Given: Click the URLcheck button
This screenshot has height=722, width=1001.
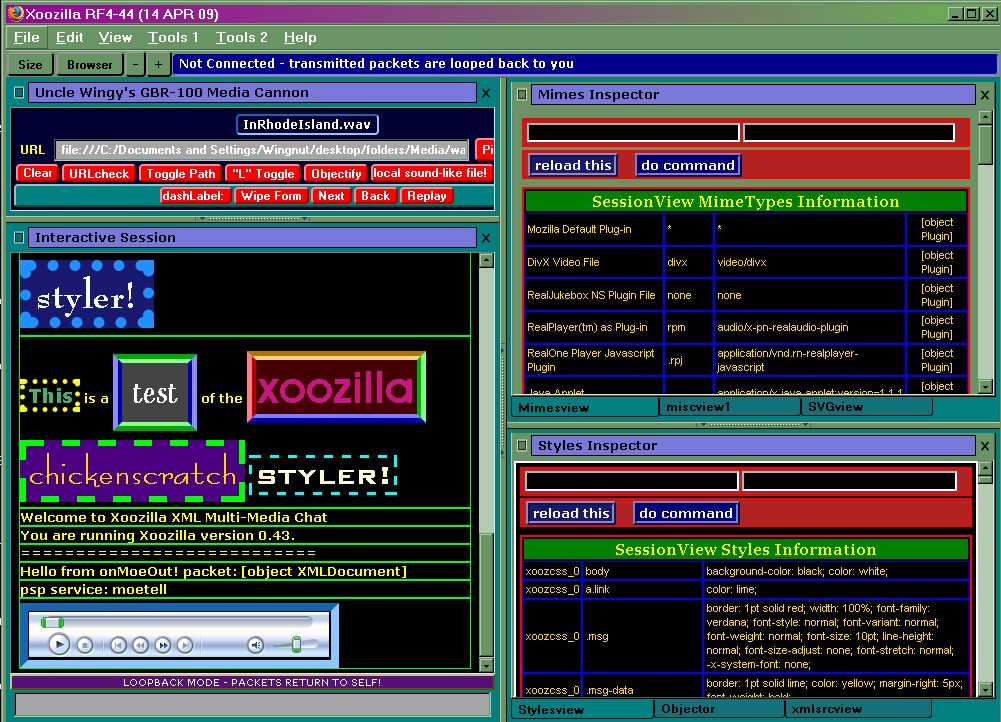Looking at the screenshot, I should (x=99, y=173).
